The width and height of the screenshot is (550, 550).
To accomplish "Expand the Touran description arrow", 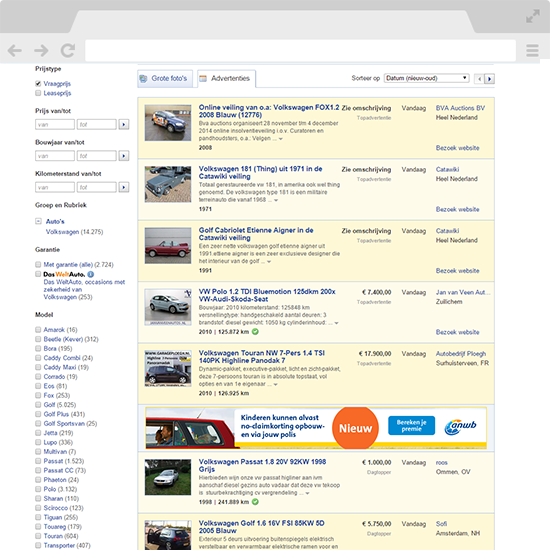I will coord(275,384).
